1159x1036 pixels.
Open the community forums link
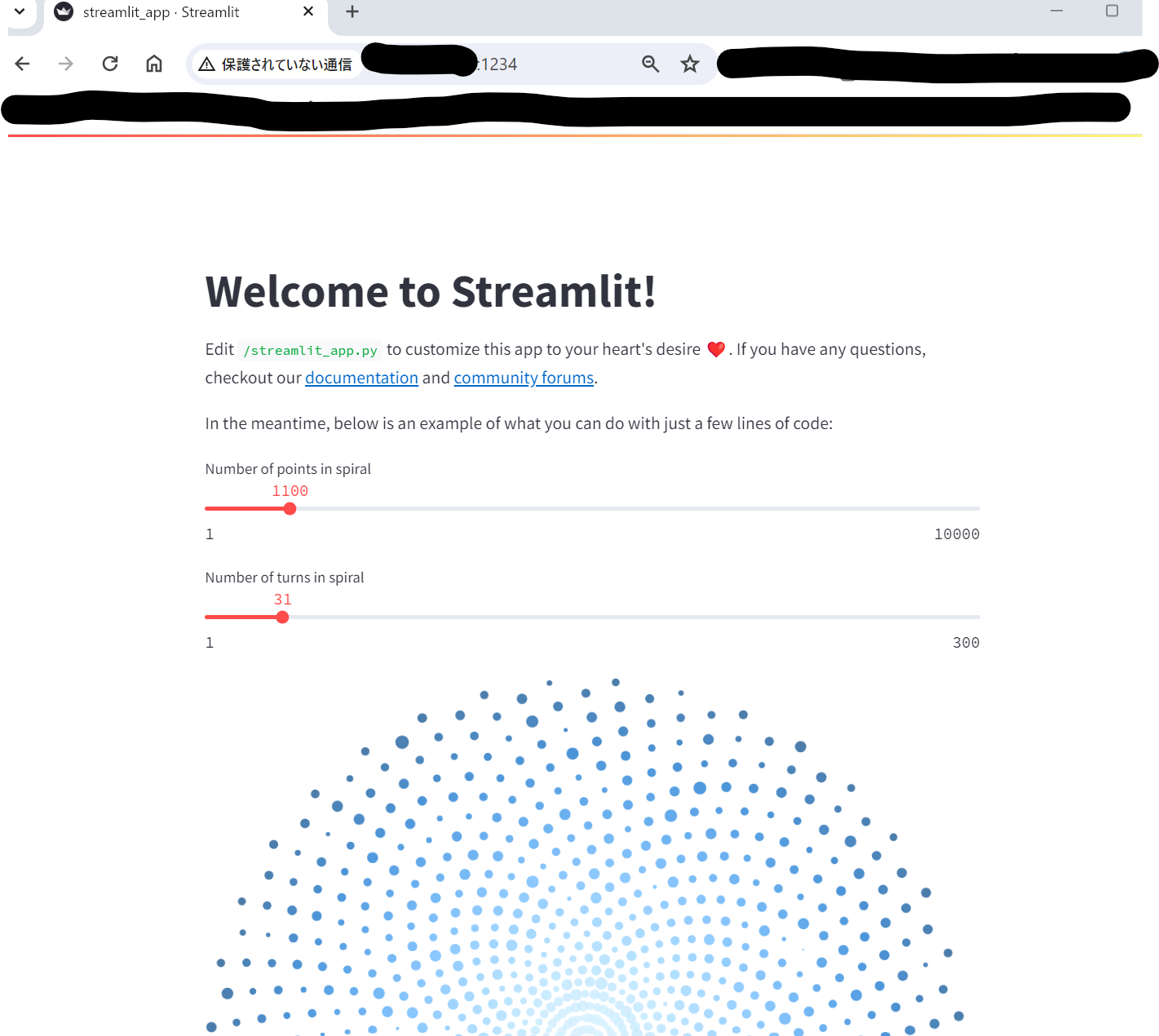[523, 378]
